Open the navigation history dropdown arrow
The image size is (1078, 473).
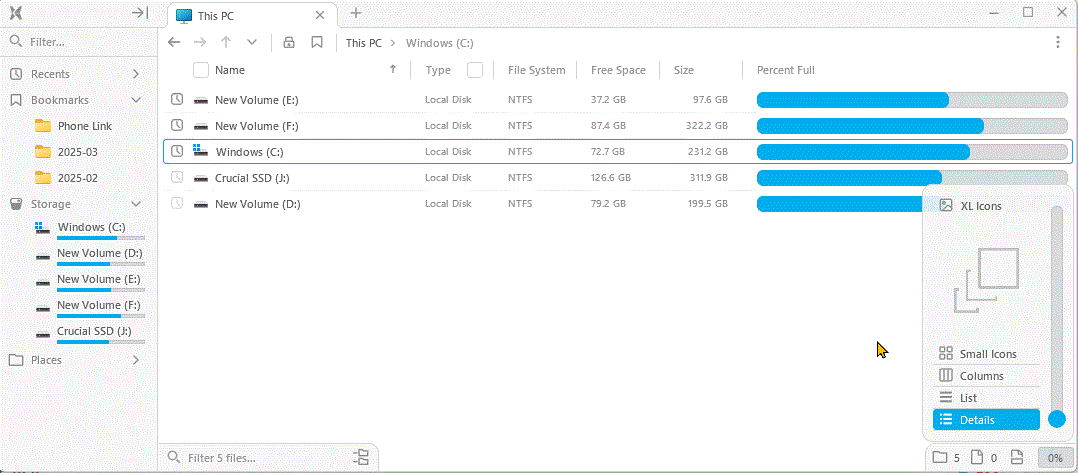[x=252, y=43]
